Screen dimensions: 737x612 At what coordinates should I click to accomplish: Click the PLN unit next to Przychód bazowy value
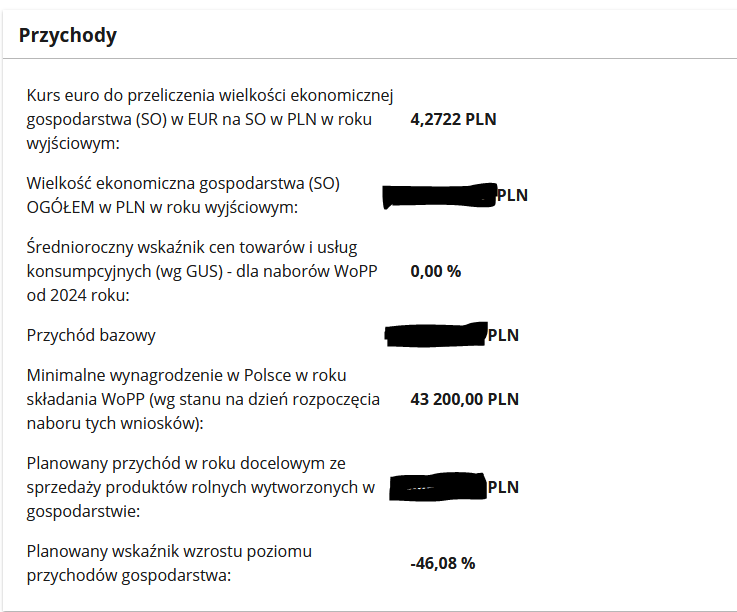pyautogui.click(x=503, y=335)
